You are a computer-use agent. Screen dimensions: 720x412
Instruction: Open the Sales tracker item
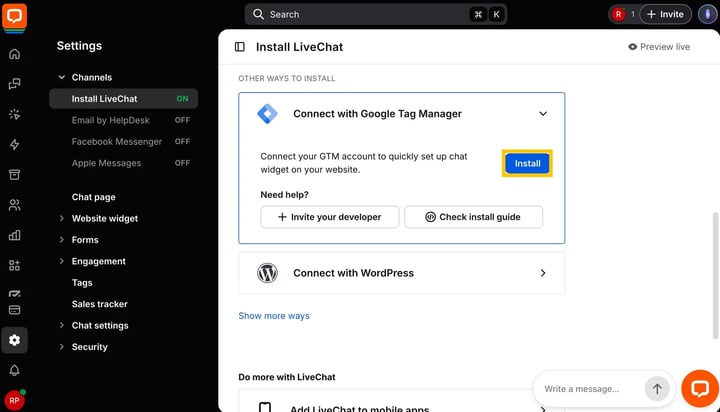pyautogui.click(x=100, y=304)
